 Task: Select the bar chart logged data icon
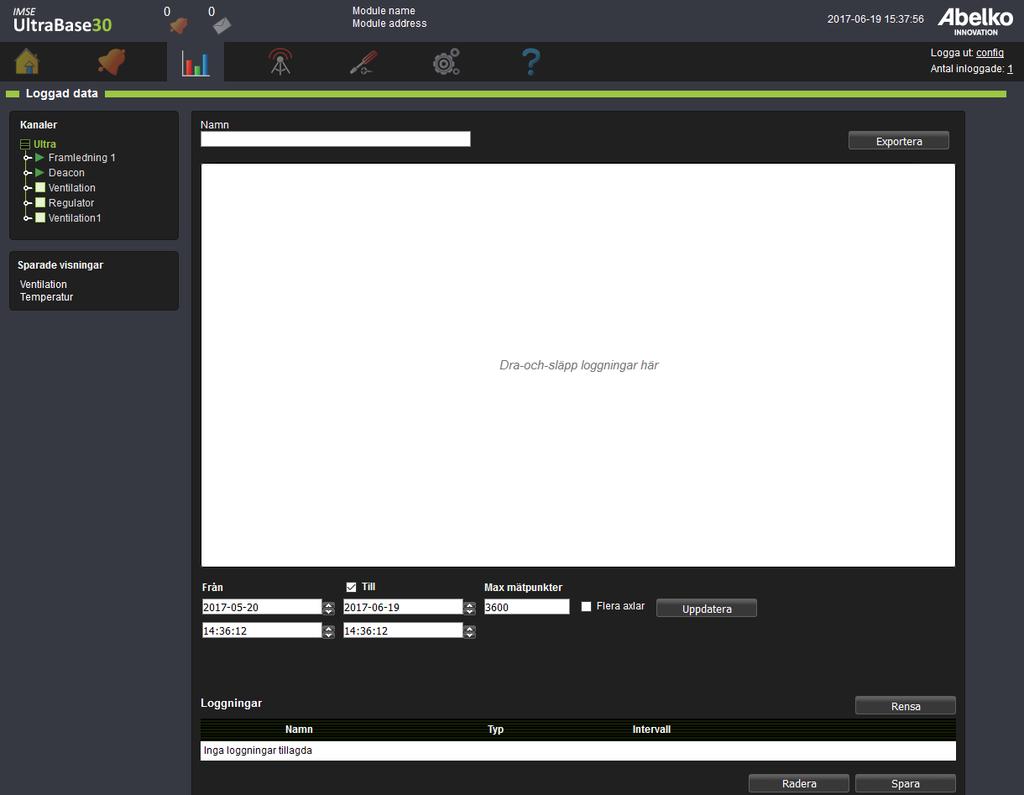coord(195,63)
